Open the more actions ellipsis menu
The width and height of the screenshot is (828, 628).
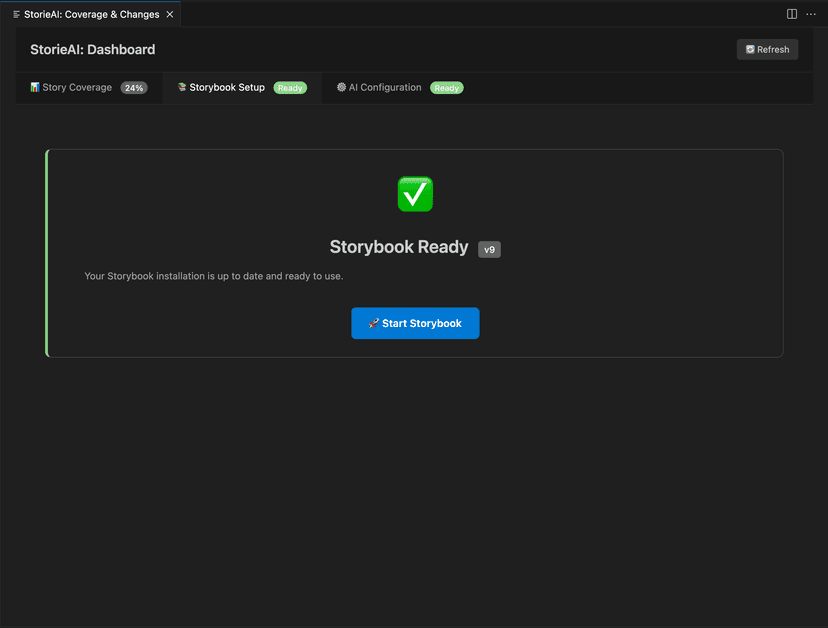coord(811,14)
